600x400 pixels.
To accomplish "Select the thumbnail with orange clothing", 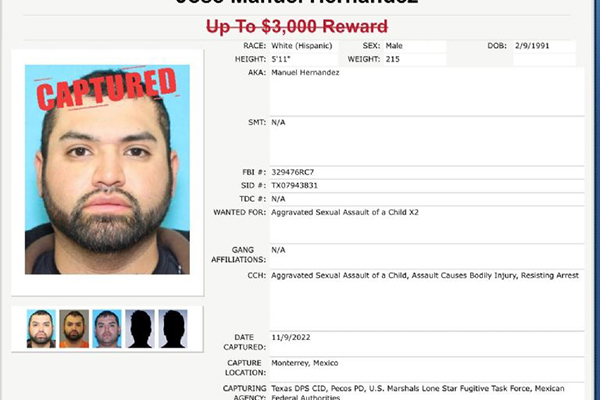I will 74,329.
